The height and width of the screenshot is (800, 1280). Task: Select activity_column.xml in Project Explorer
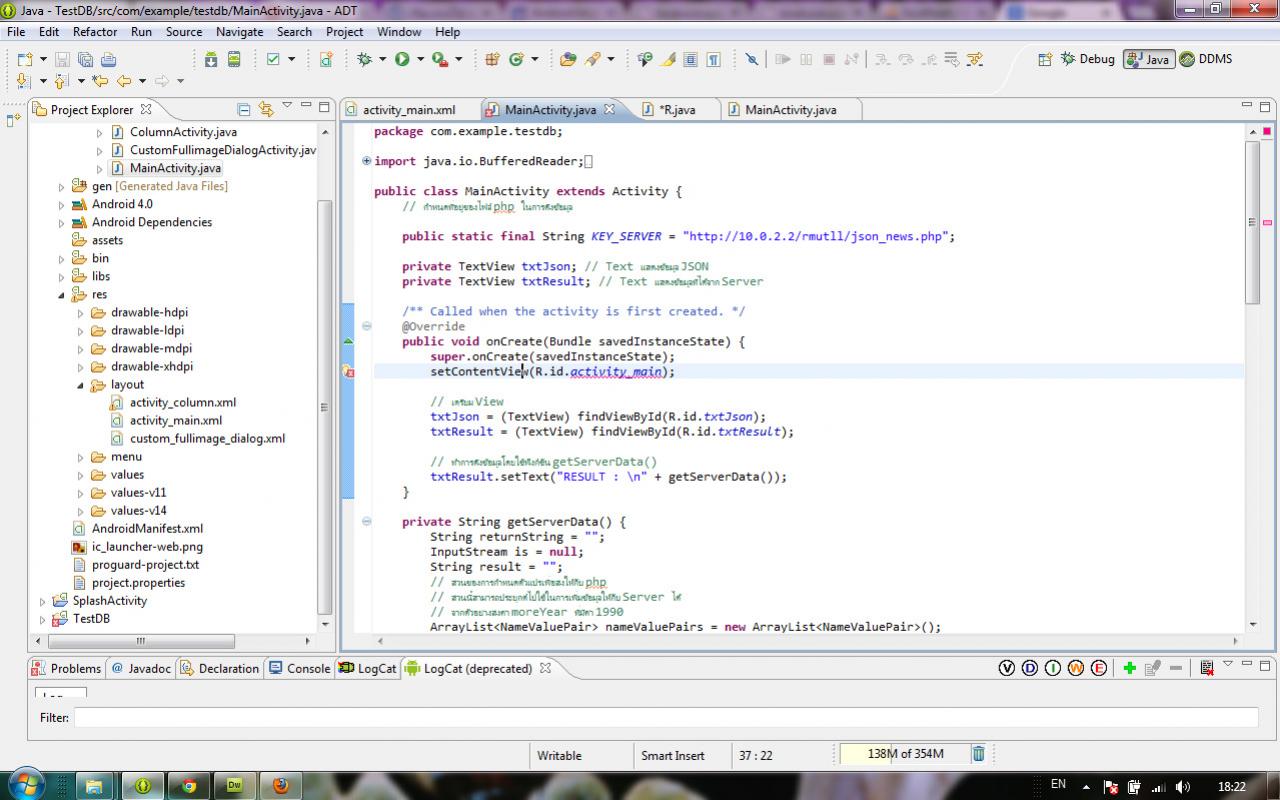[183, 403]
